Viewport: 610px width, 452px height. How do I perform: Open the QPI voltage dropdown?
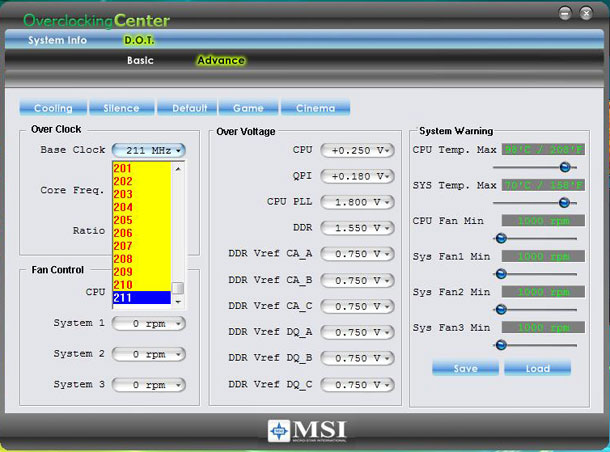[358, 176]
